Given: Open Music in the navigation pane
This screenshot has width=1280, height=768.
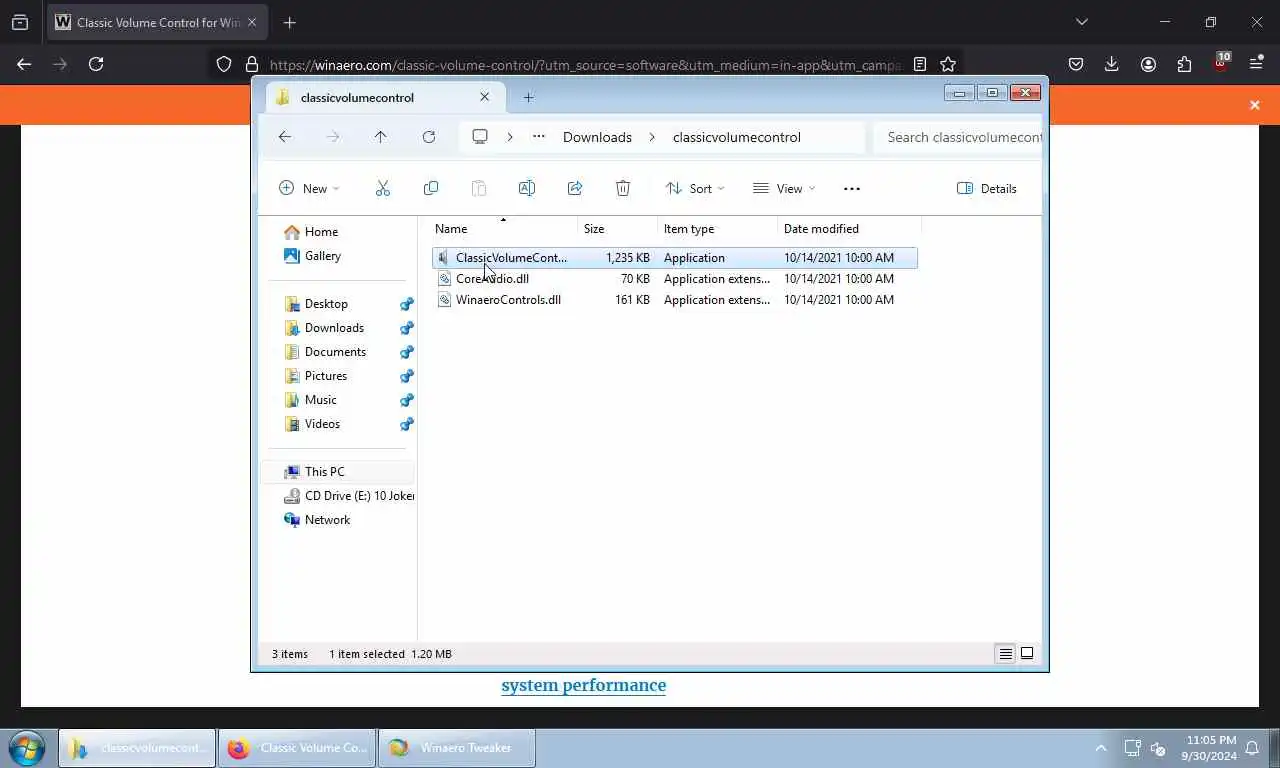Looking at the screenshot, I should 320,399.
